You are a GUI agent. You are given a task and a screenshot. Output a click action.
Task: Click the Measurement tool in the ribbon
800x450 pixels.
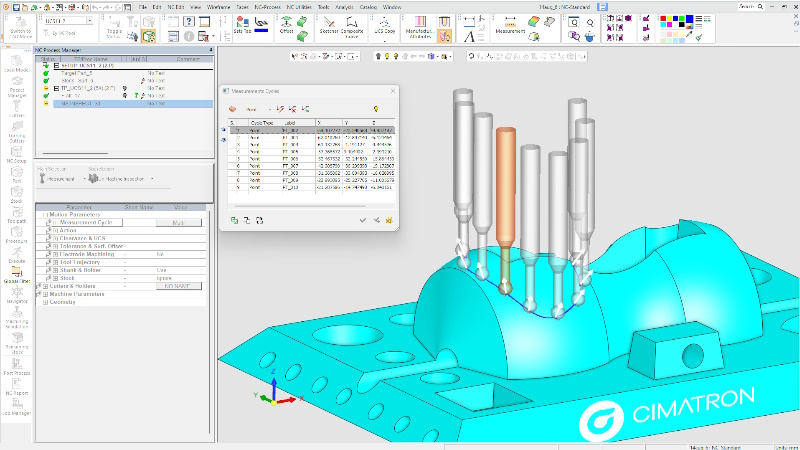510,24
